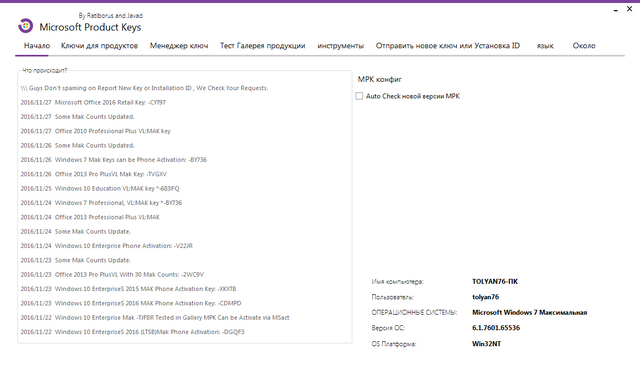Open the Ключи для продуктов tab
The height and width of the screenshot is (374, 640).
click(99, 46)
